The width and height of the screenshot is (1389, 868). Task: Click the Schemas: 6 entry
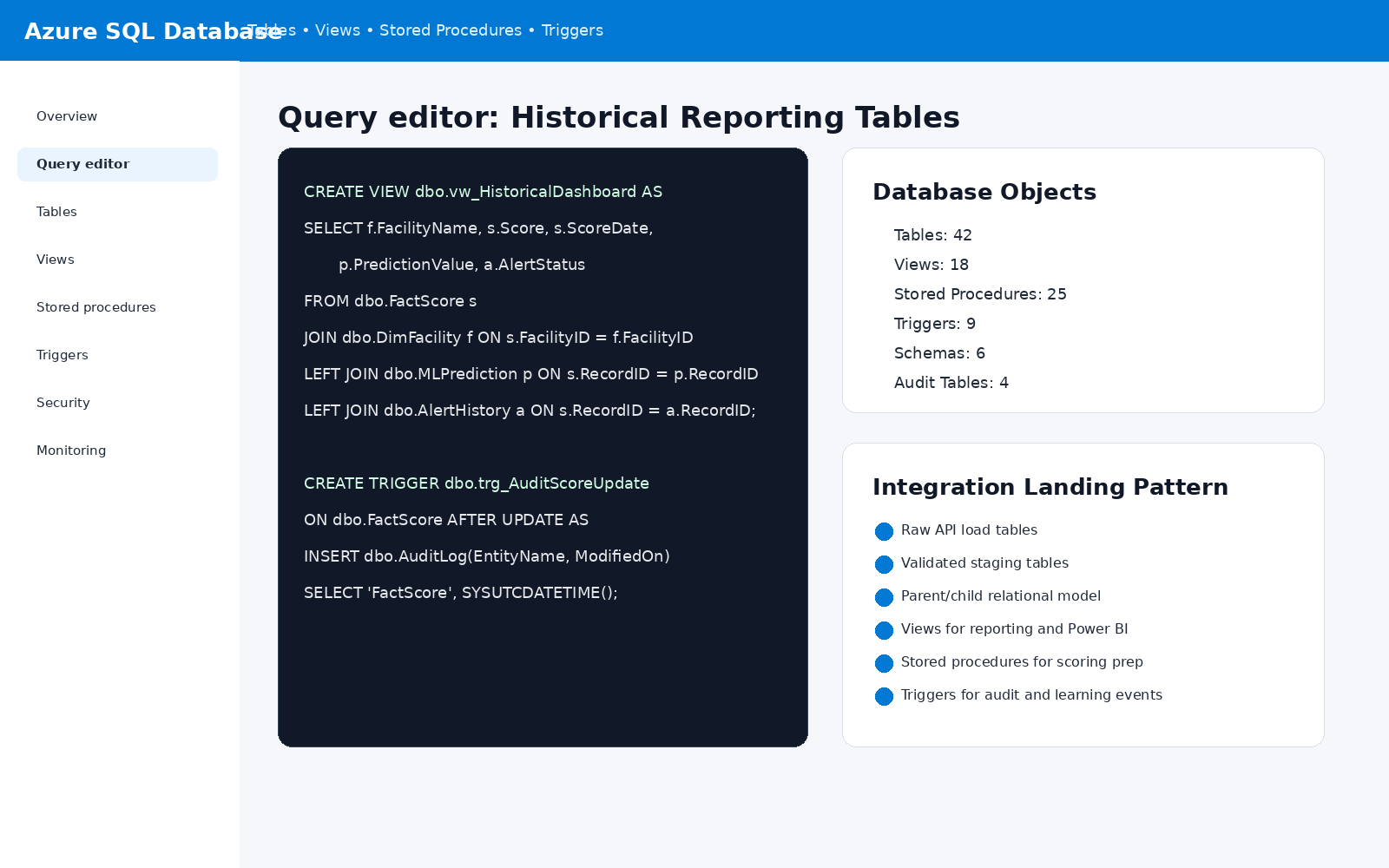coord(939,353)
